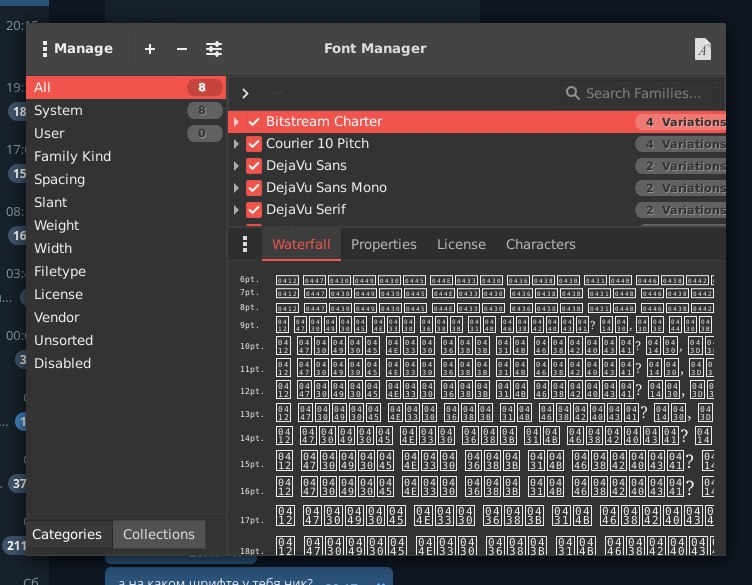The width and height of the screenshot is (752, 585).
Task: Remove fonts with the minus icon
Action: coord(182,49)
